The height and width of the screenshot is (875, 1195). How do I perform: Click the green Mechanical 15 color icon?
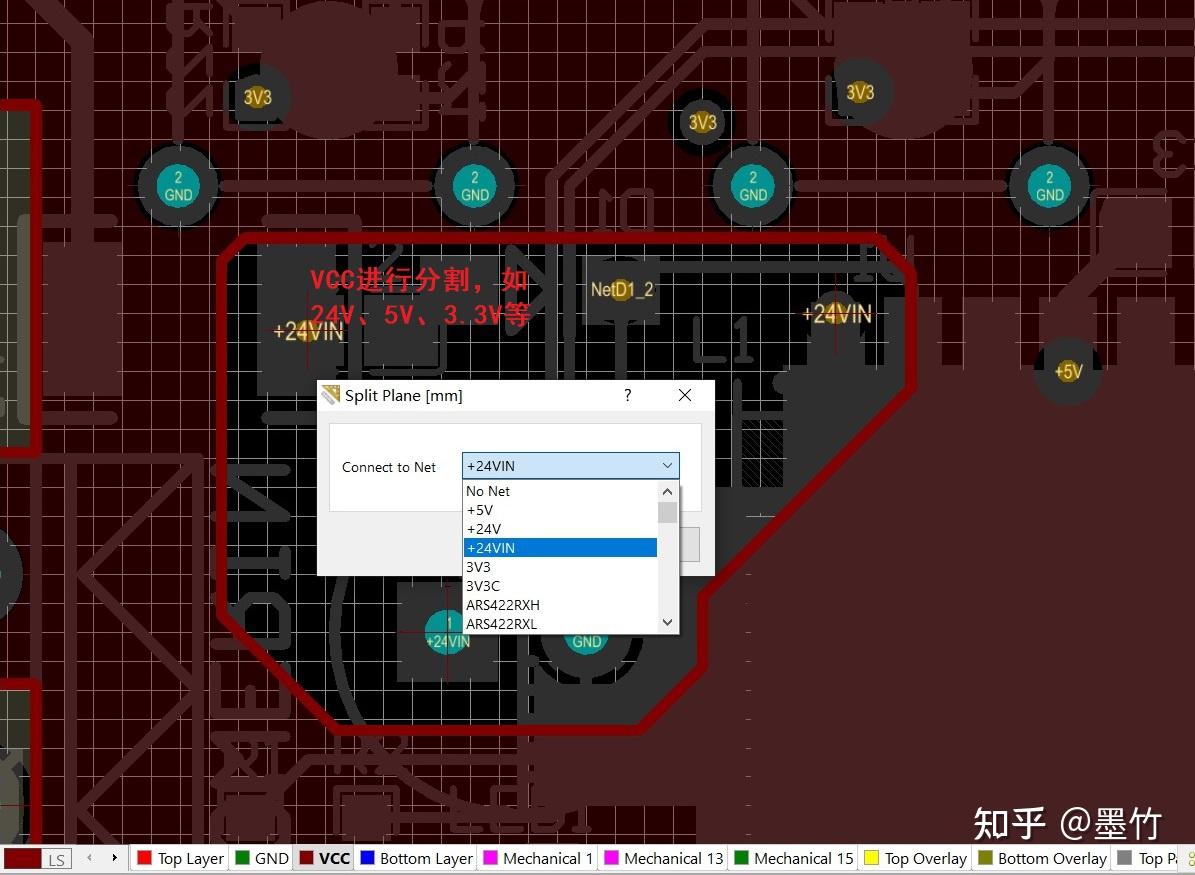[x=740, y=858]
